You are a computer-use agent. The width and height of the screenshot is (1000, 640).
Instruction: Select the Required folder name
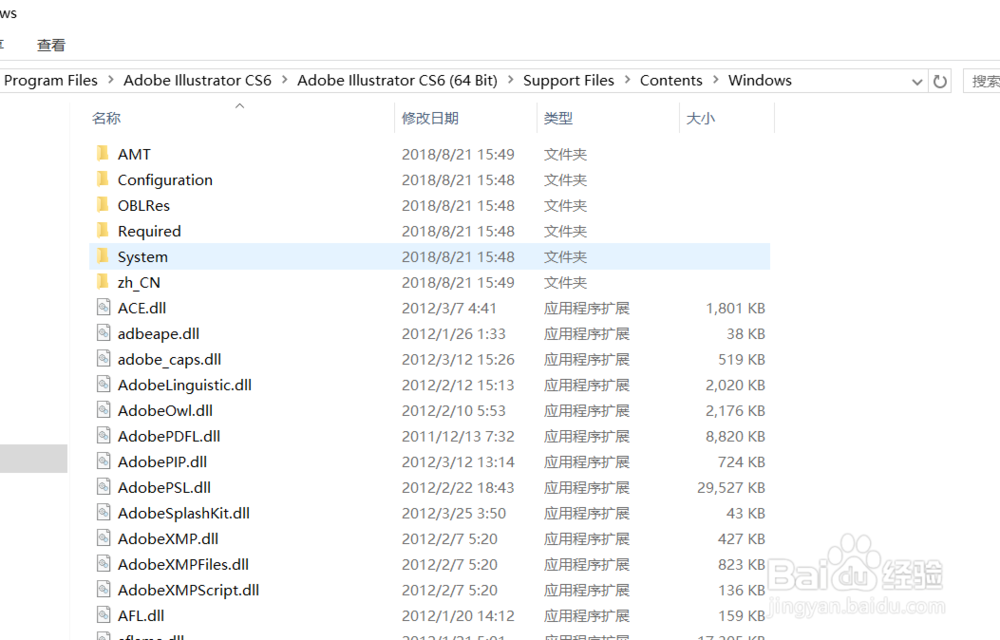coord(149,231)
